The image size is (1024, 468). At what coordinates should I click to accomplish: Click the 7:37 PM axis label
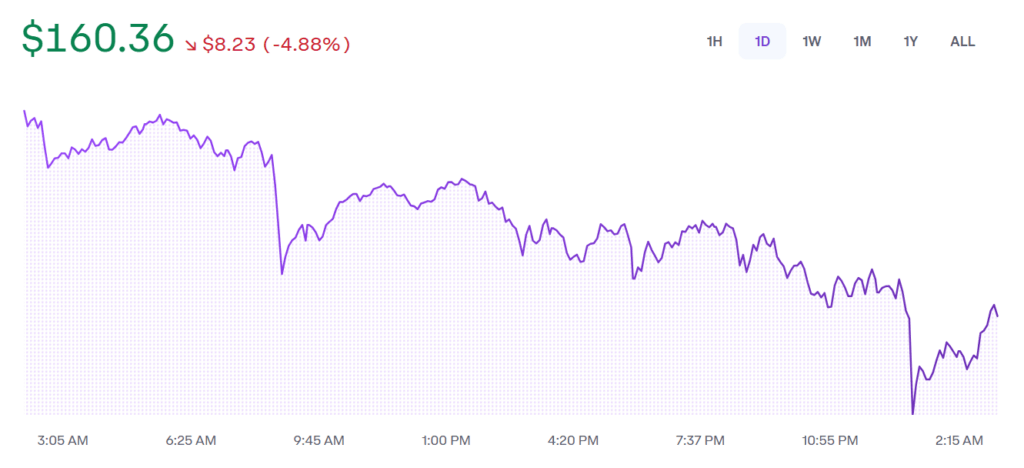701,440
